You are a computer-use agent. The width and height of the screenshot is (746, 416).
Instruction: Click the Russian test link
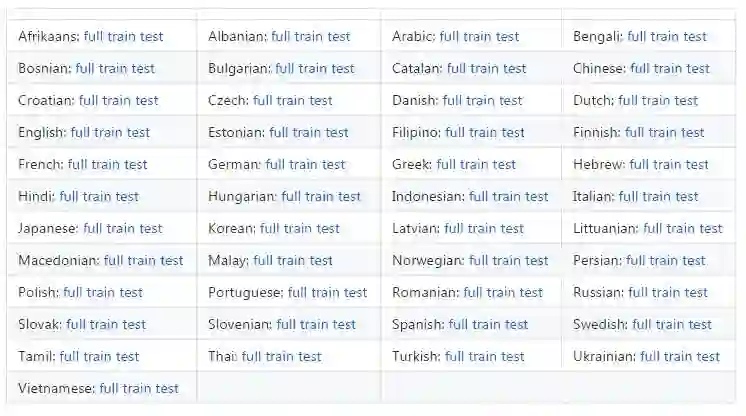pyautogui.click(x=695, y=293)
